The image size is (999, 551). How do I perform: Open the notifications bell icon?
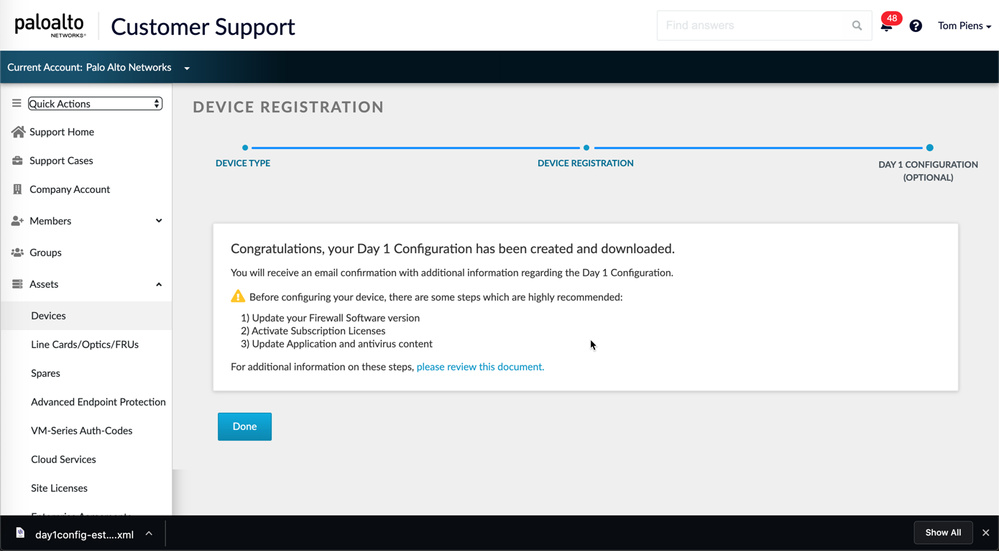pos(886,26)
